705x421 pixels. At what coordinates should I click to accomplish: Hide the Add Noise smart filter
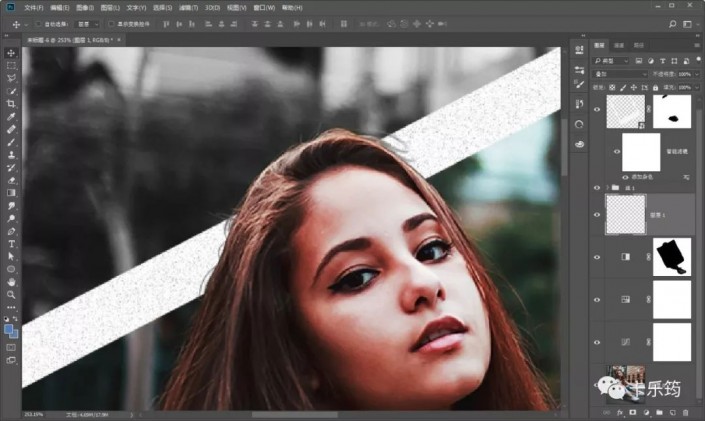[x=625, y=177]
